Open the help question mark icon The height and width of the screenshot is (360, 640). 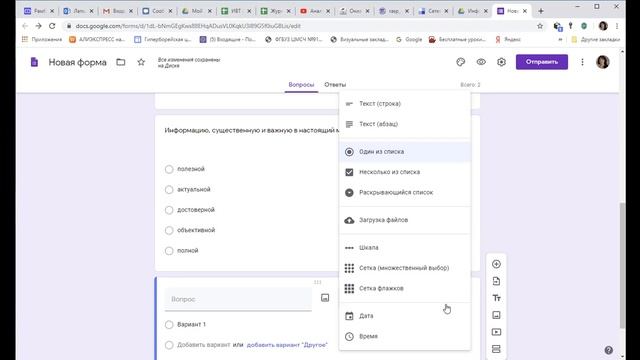click(609, 350)
